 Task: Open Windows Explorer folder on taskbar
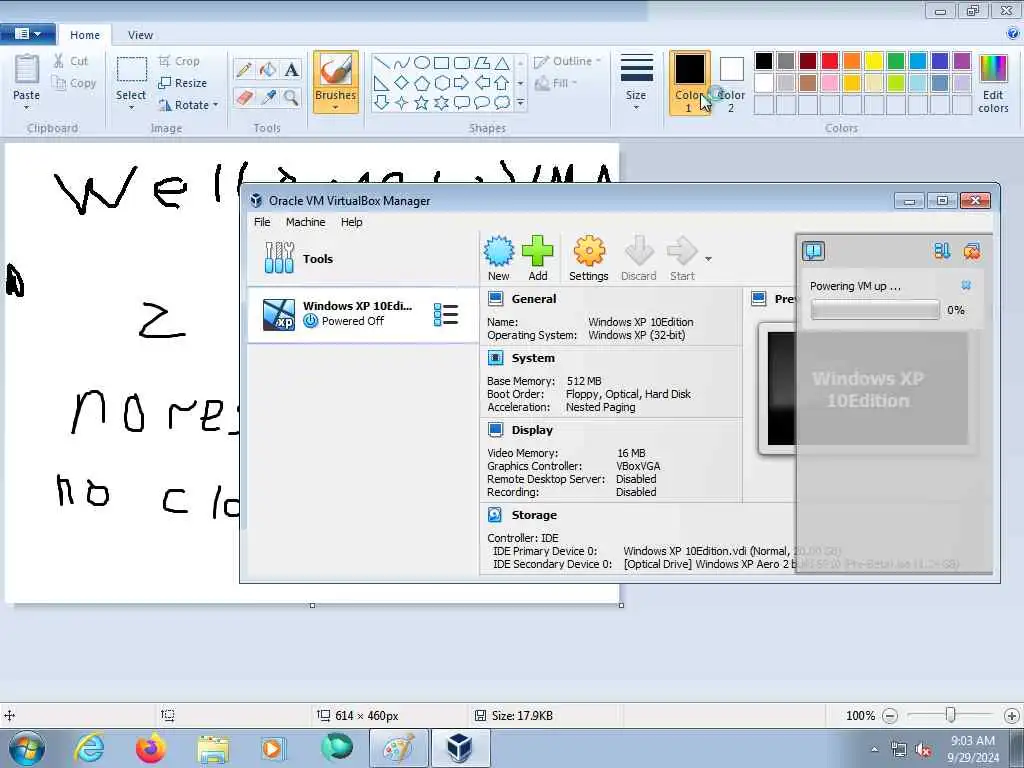tap(213, 748)
